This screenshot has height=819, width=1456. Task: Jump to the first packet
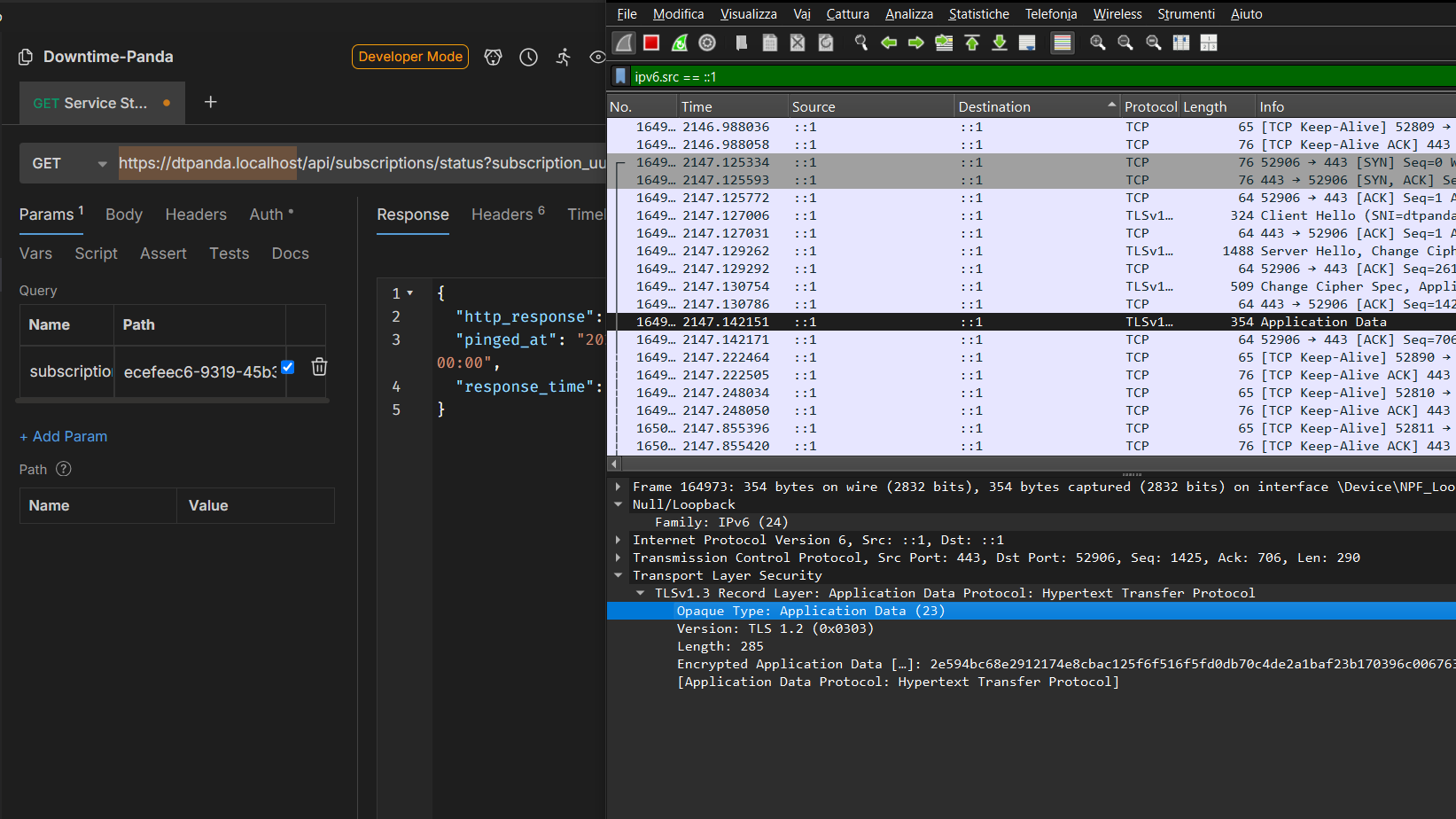[x=972, y=43]
